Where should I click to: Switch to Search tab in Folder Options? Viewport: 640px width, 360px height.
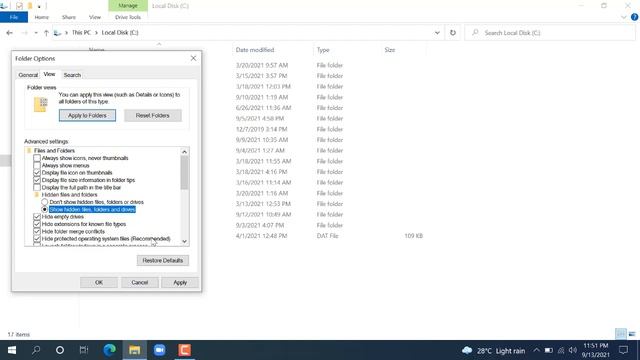coord(72,75)
